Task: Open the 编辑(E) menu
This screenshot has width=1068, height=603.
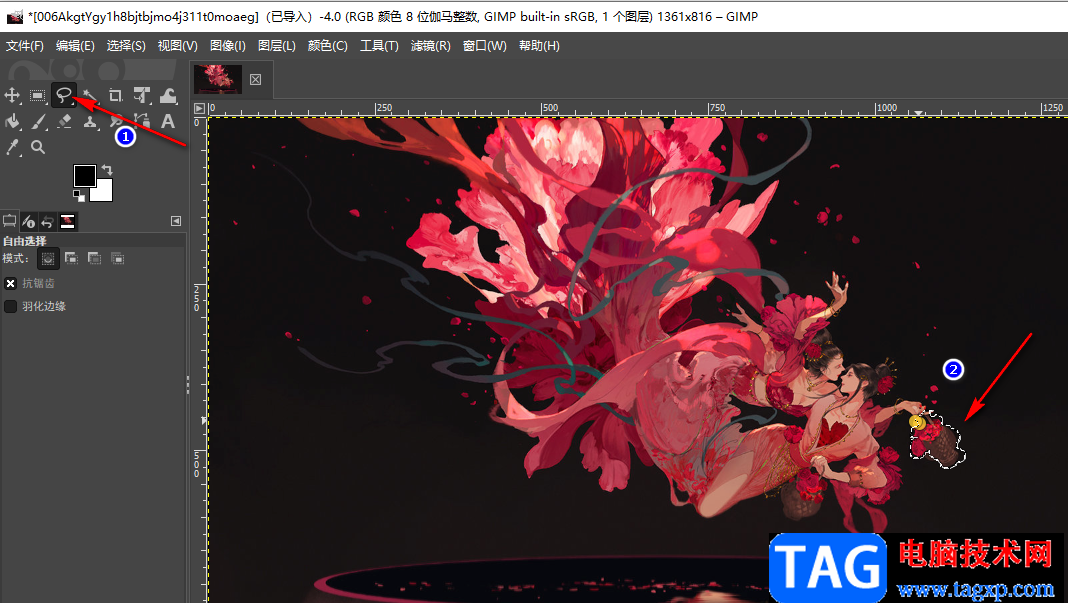Action: tap(75, 46)
